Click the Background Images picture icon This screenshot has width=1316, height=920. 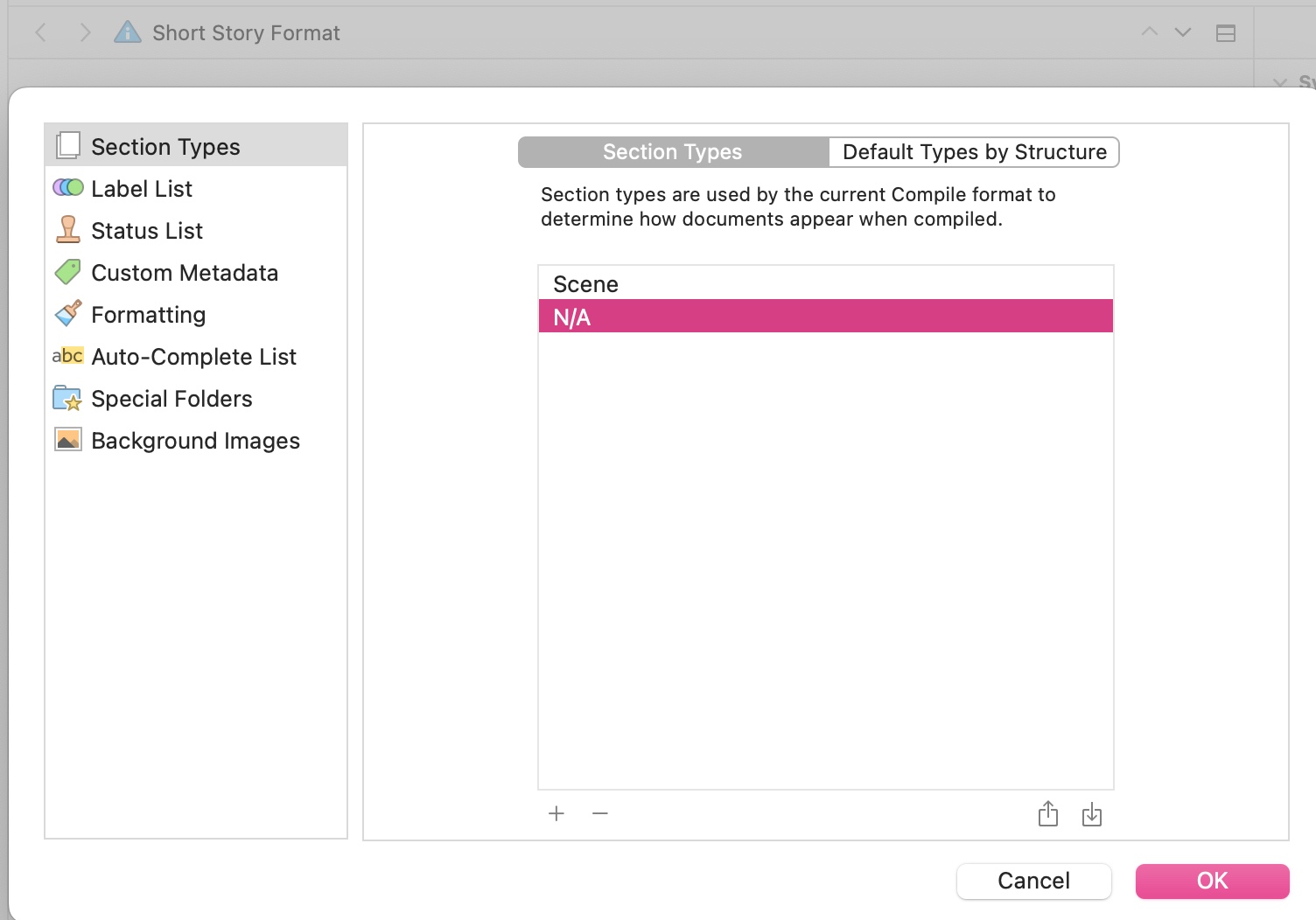(67, 439)
